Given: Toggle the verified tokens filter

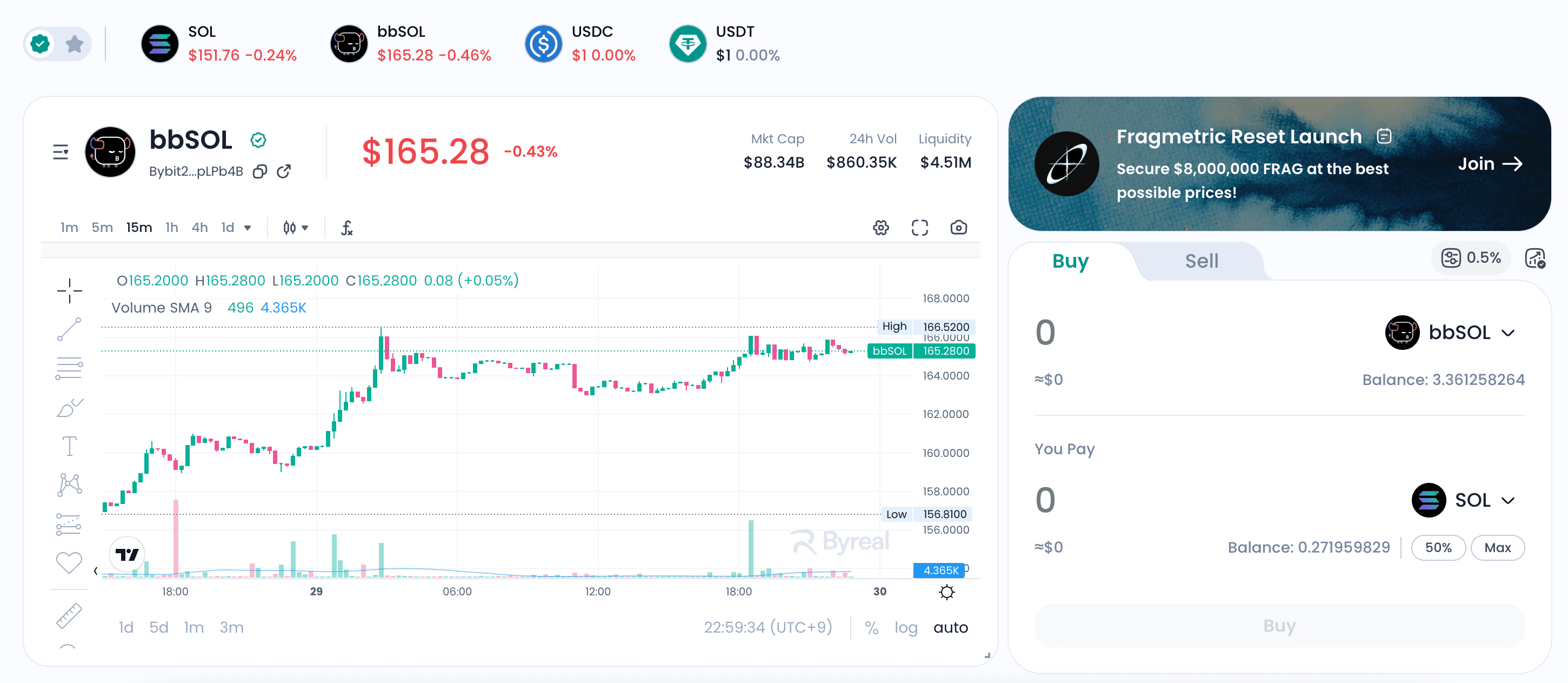Looking at the screenshot, I should pos(40,44).
